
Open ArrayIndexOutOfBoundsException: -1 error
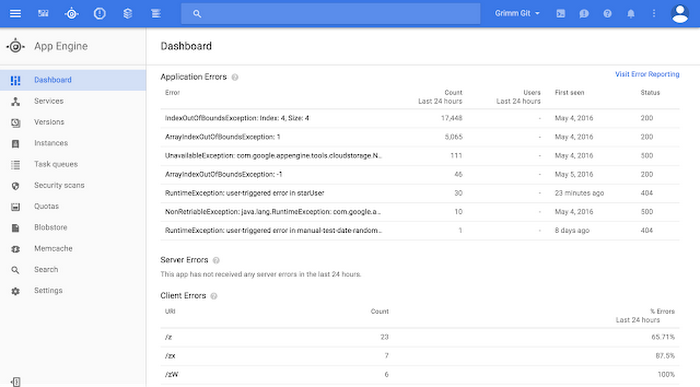420,175
